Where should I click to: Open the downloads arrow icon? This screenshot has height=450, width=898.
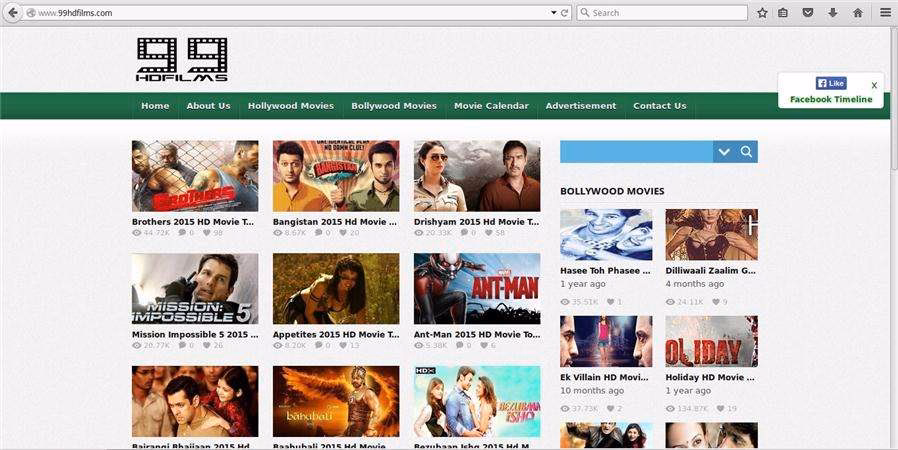click(x=833, y=13)
